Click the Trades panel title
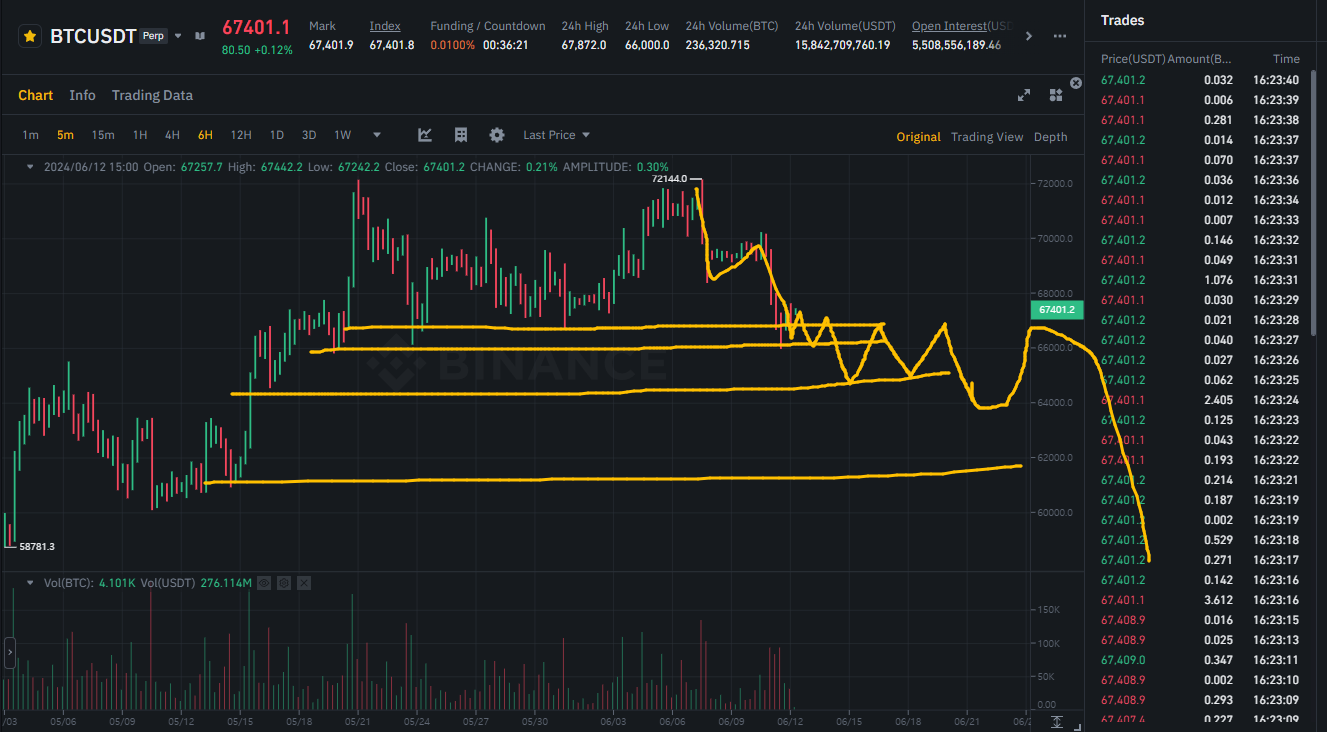The width and height of the screenshot is (1327, 732). [1122, 20]
